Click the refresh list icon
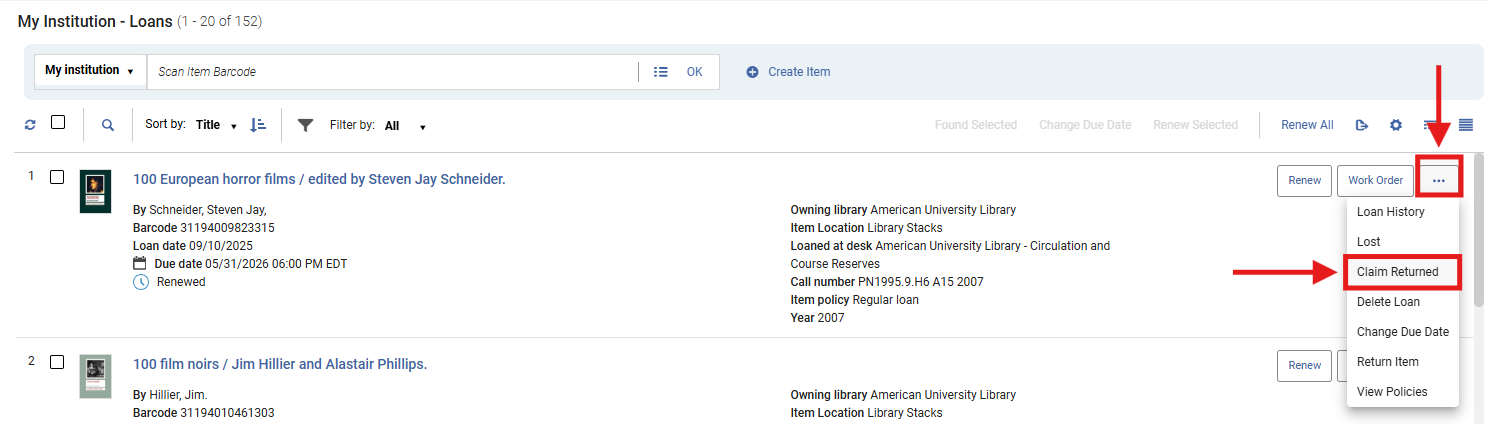 [x=30, y=125]
